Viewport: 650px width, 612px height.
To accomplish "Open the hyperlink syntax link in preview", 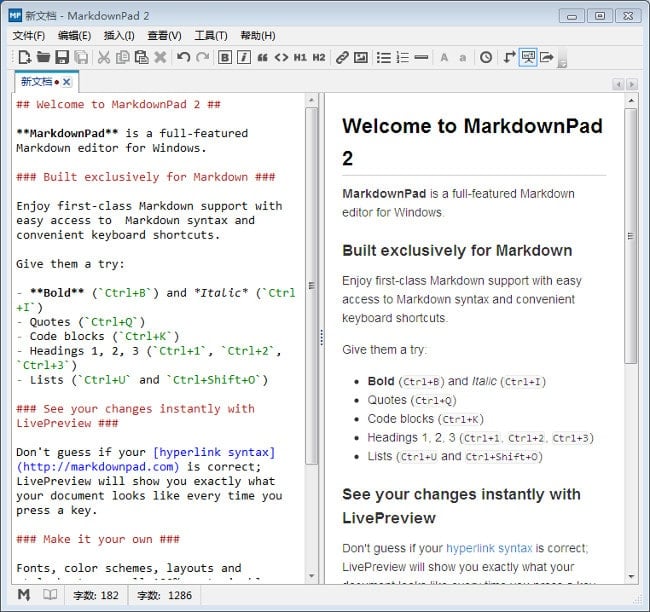I will coord(489,548).
